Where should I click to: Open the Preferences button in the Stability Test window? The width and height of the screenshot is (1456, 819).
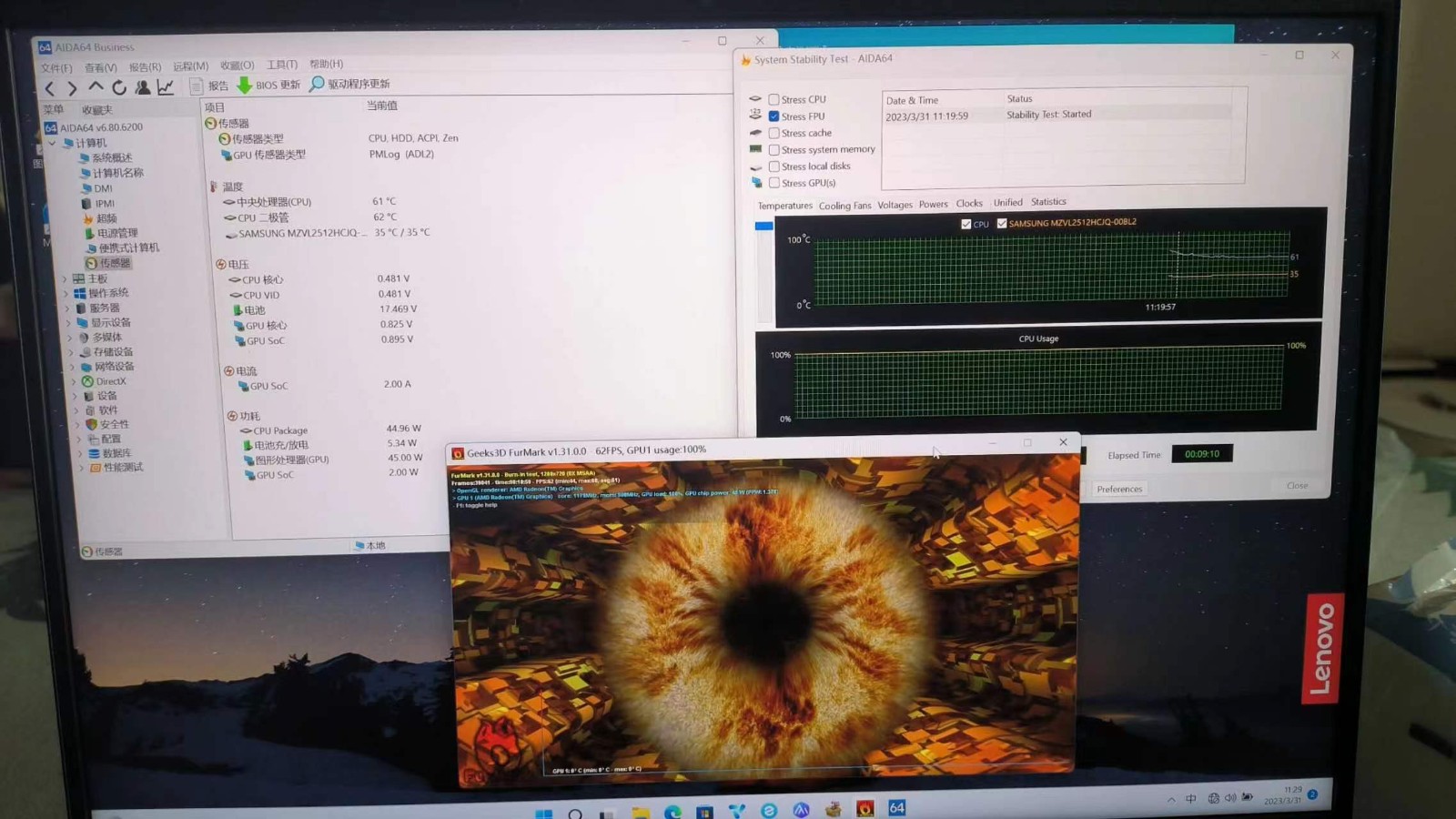pos(1119,489)
